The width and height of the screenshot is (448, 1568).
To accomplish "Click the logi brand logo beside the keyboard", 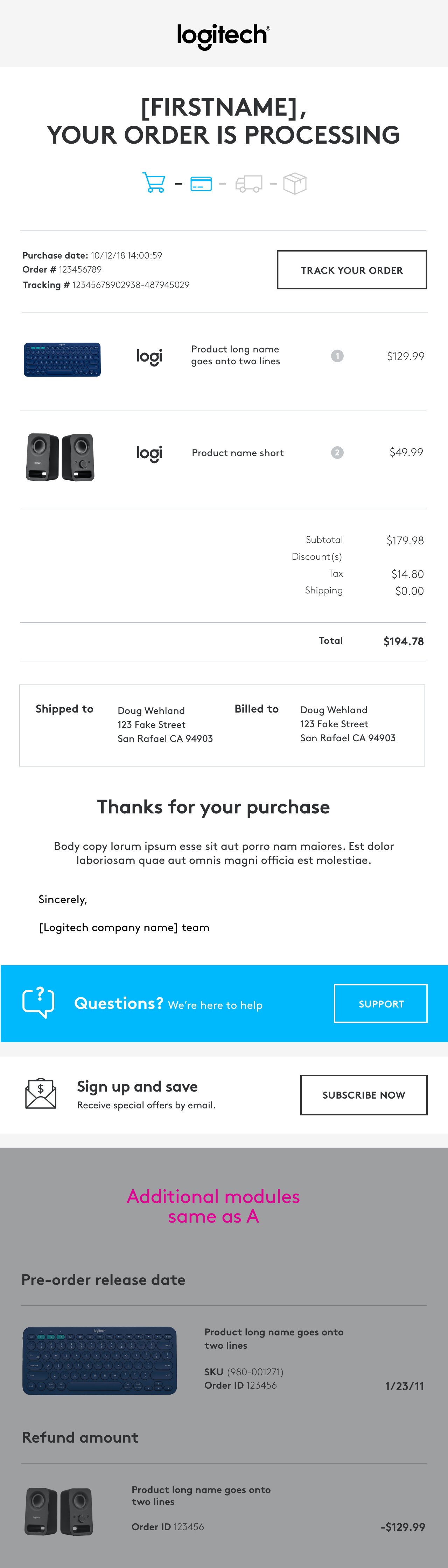I will pyautogui.click(x=149, y=356).
